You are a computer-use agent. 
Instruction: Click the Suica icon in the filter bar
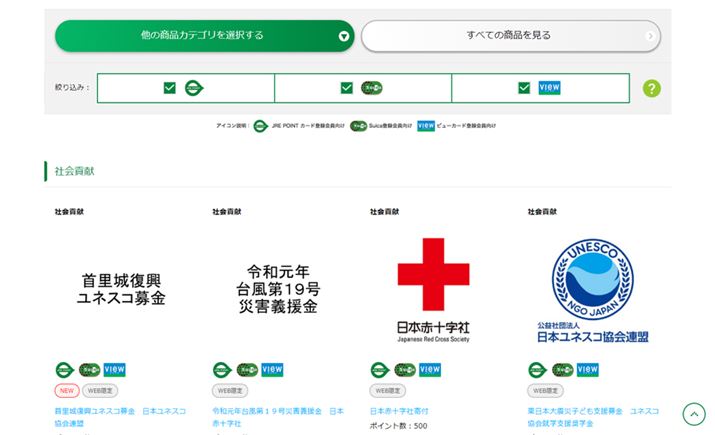click(x=372, y=88)
